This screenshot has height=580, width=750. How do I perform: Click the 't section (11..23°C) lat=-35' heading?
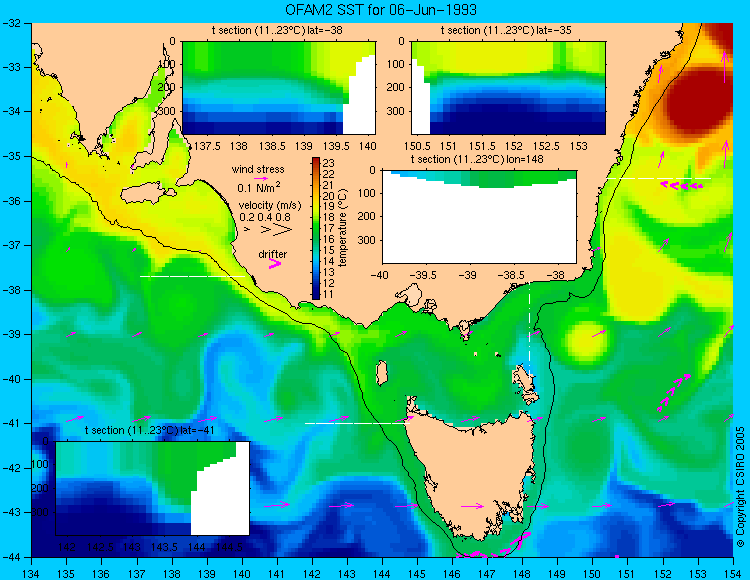tap(506, 31)
